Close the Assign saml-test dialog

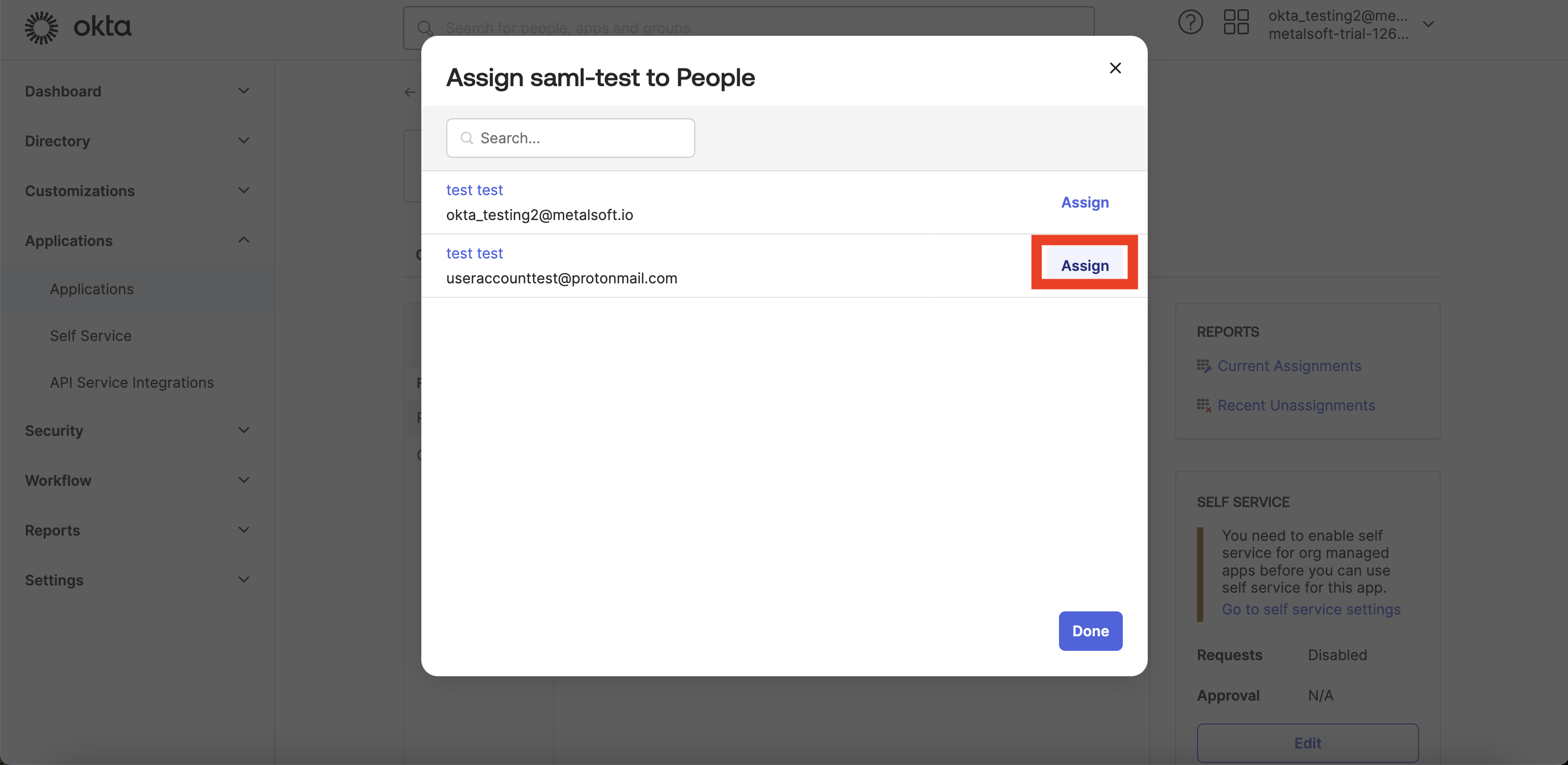tap(1115, 68)
